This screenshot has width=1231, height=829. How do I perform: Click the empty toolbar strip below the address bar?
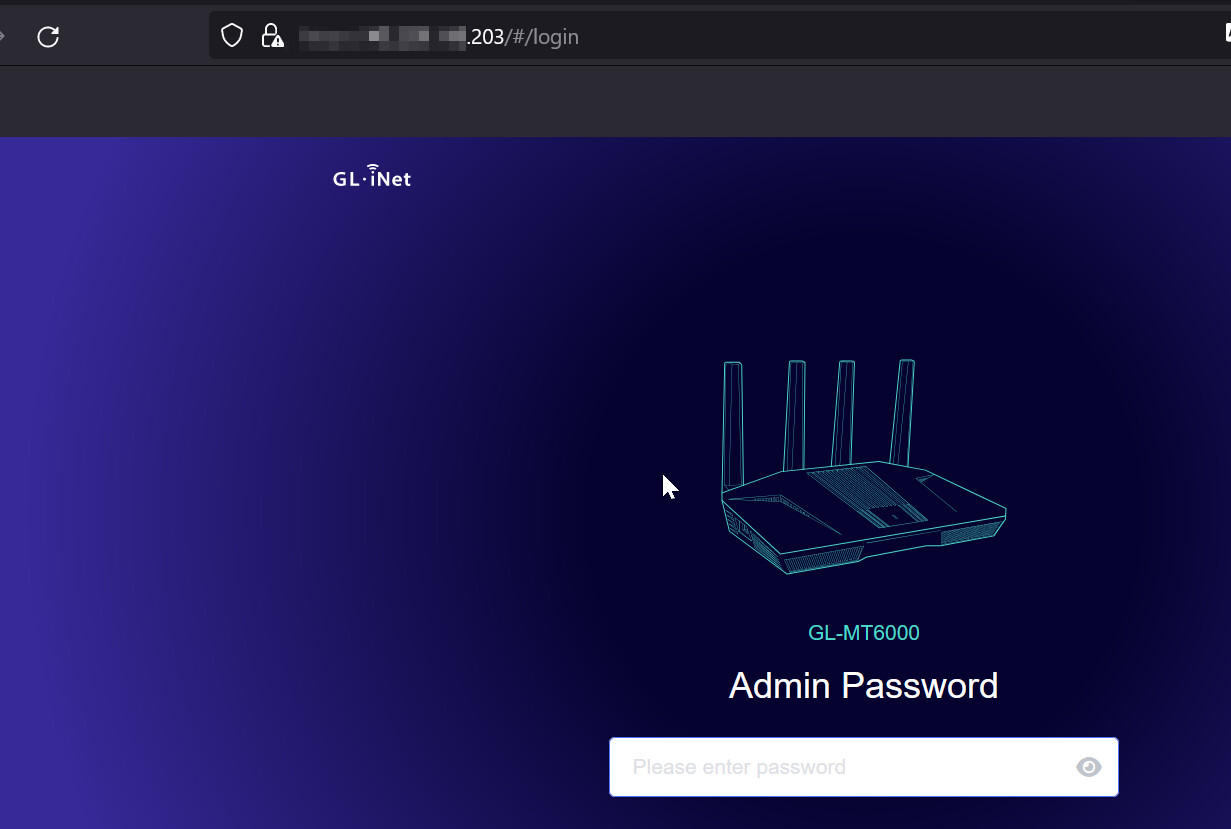tap(600, 101)
